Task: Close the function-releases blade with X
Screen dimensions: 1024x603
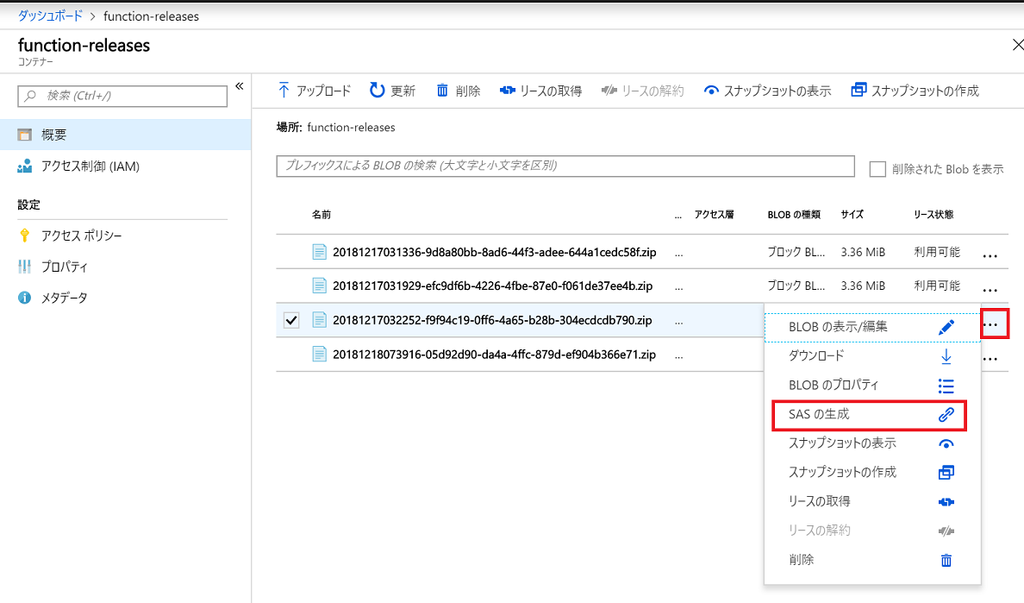Action: click(1017, 45)
